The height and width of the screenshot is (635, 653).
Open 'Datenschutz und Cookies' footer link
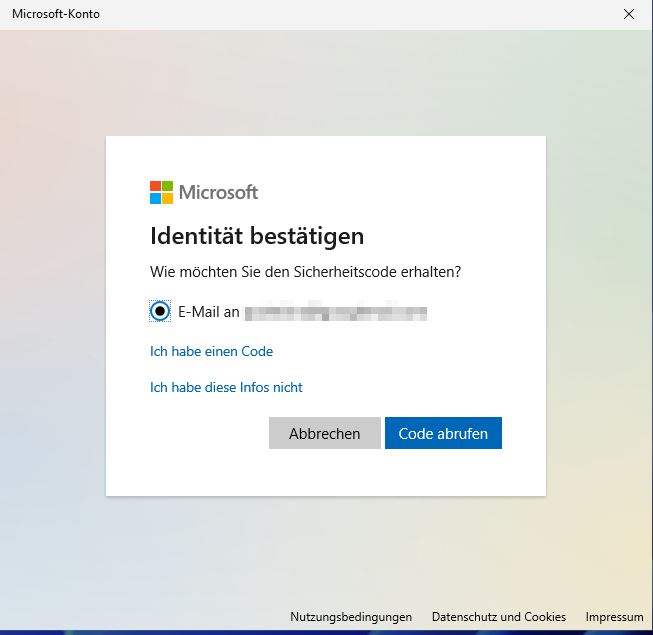499,617
